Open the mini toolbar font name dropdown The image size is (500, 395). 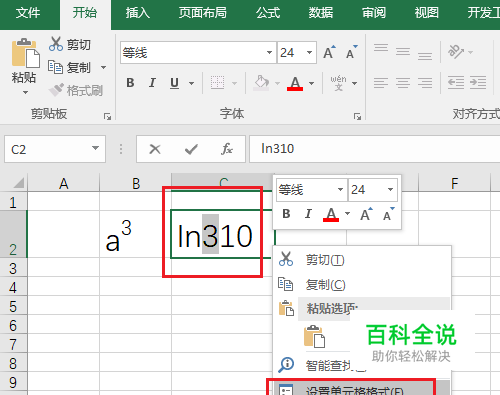pyautogui.click(x=340, y=190)
